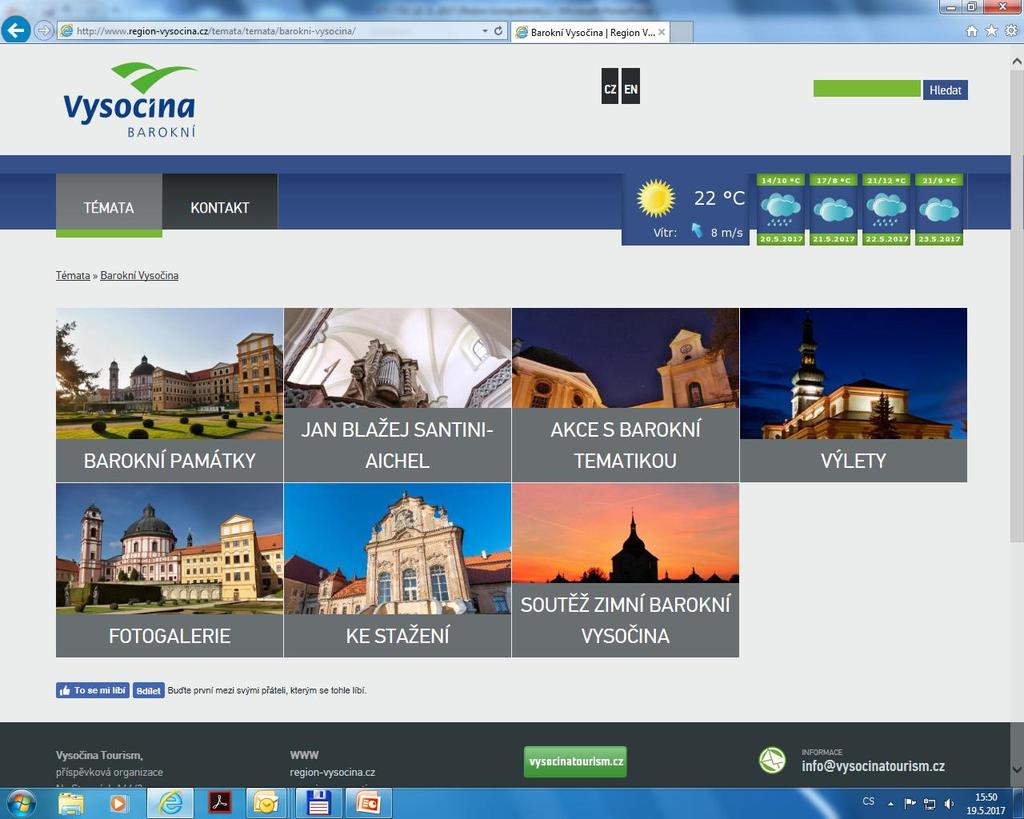Open the network tray icon

[x=929, y=804]
